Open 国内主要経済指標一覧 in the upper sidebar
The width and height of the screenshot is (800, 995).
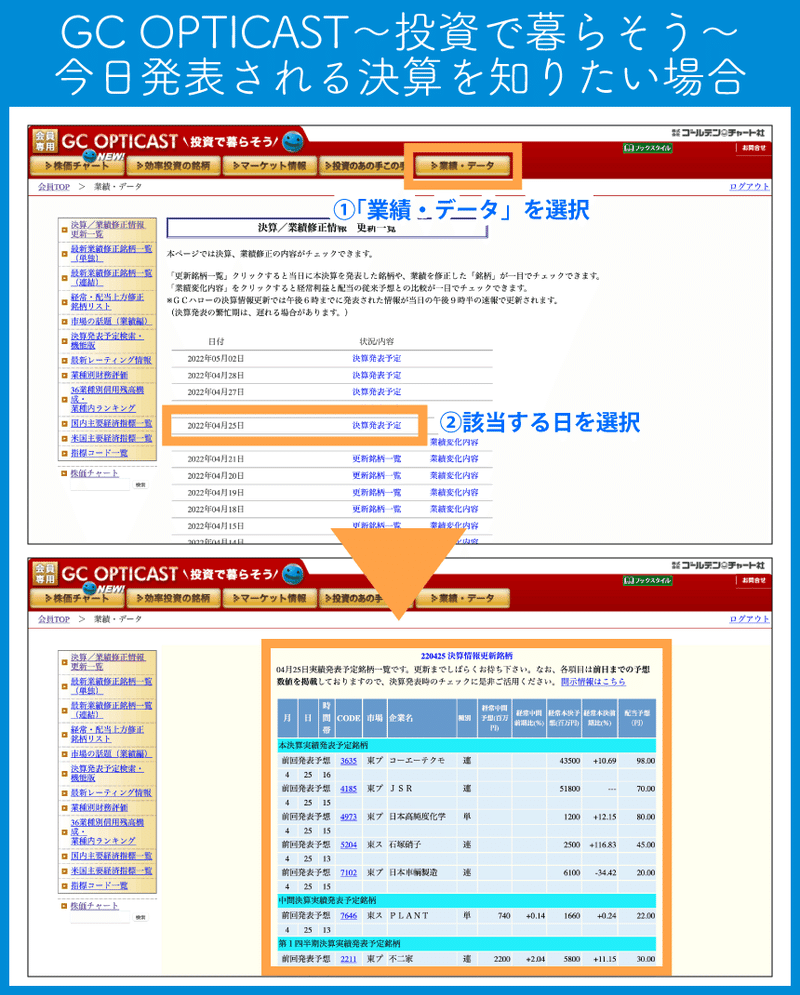click(111, 423)
